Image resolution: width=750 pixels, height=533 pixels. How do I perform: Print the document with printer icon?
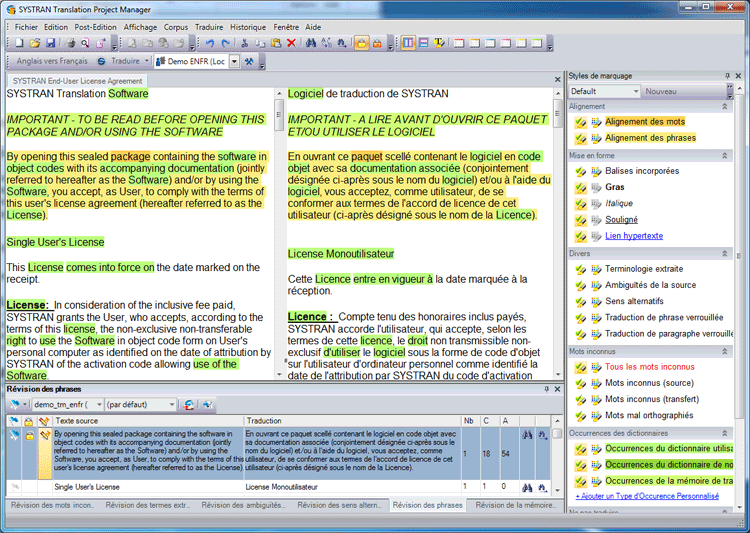(70, 44)
